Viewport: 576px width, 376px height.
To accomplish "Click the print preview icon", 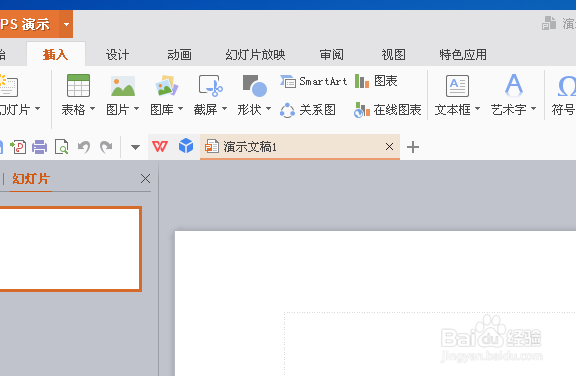I will [x=61, y=147].
